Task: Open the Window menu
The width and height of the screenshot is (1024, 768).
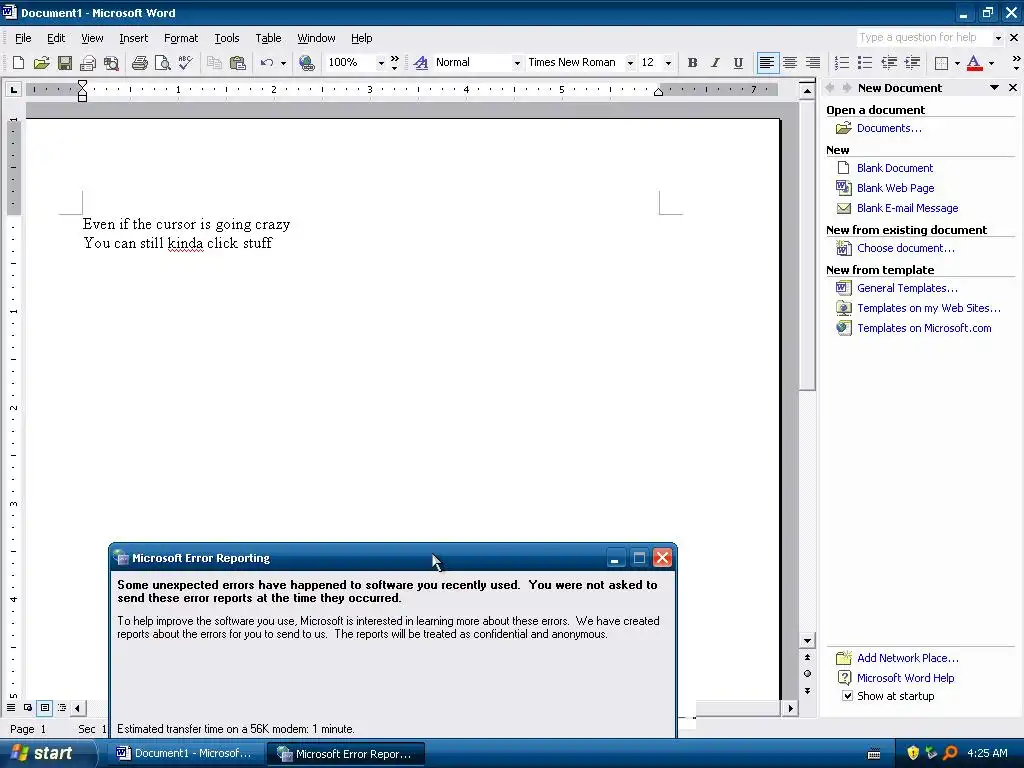Action: point(316,38)
